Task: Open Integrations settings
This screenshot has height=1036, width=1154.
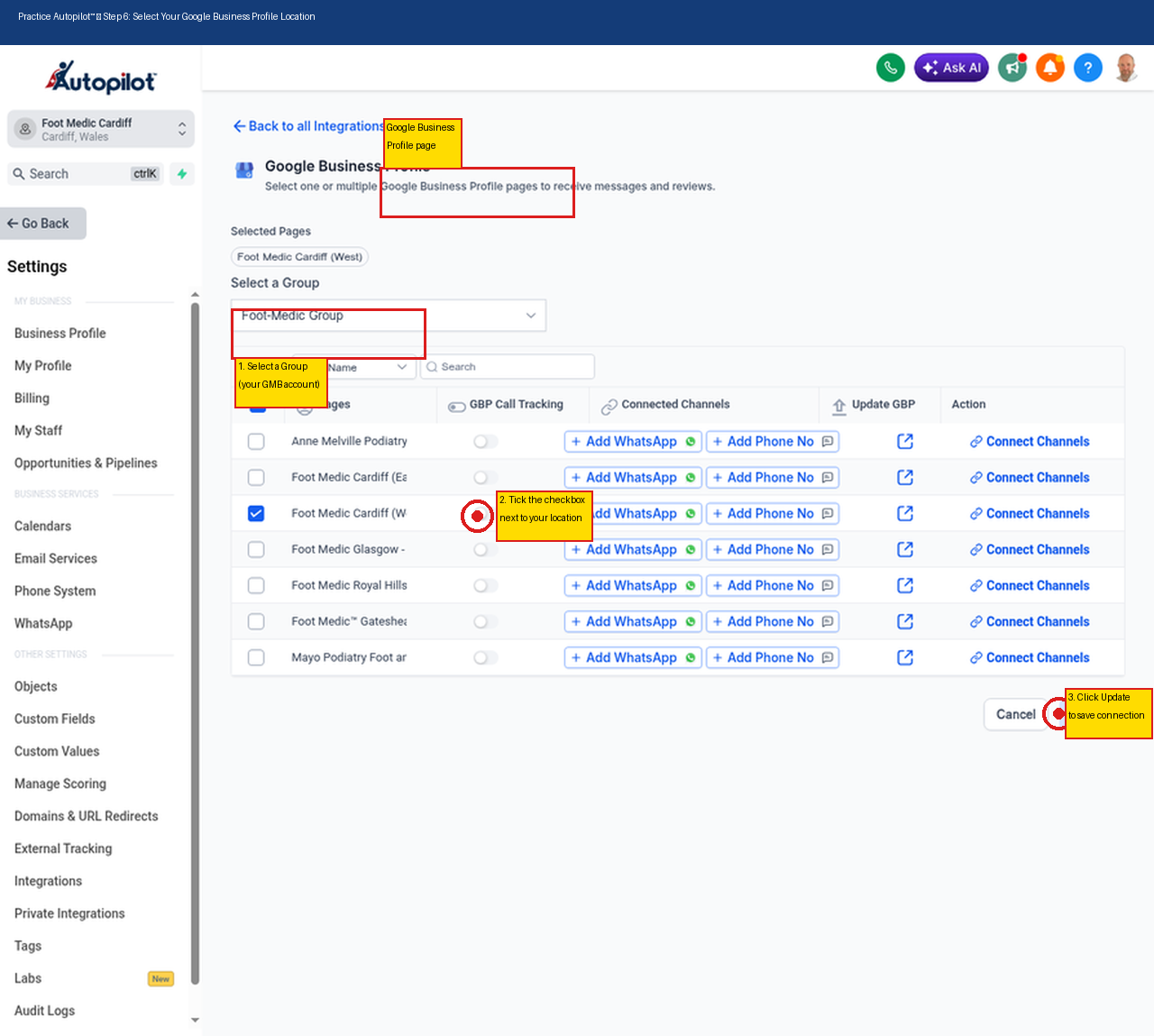Action: (48, 882)
